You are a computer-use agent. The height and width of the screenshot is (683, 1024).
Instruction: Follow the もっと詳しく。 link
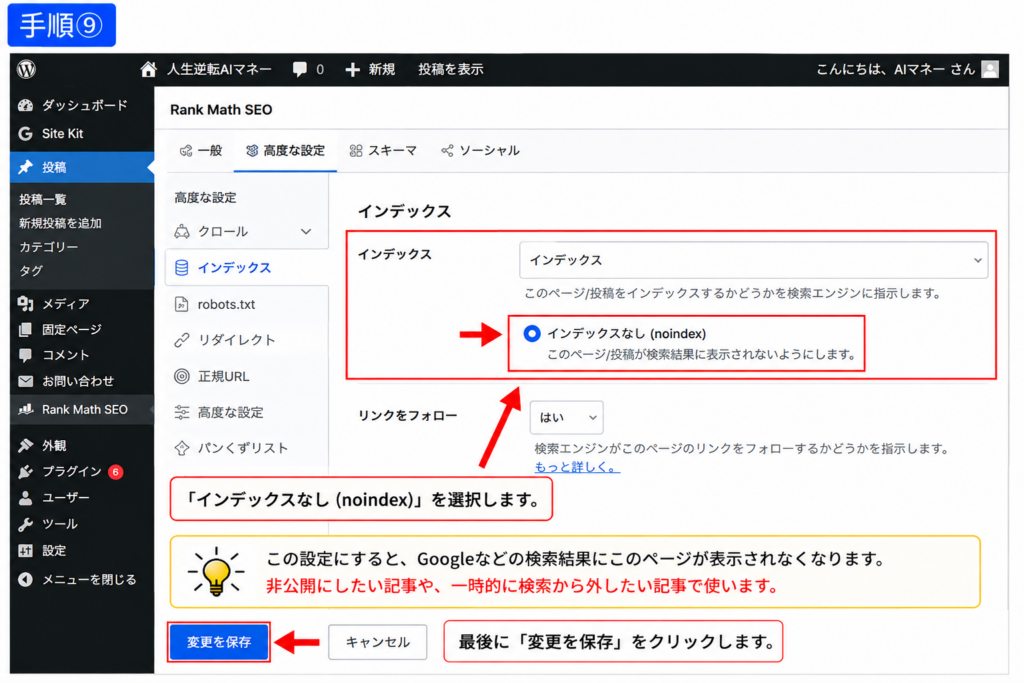pos(577,468)
